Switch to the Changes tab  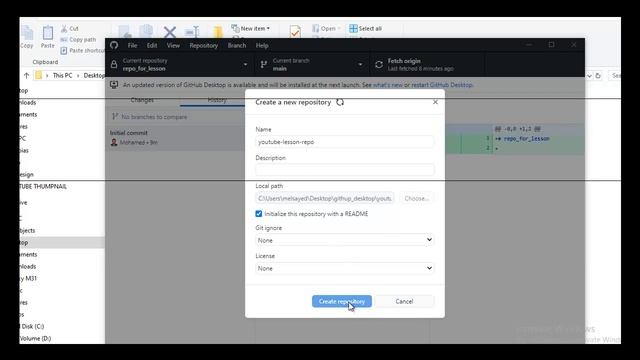tap(142, 100)
